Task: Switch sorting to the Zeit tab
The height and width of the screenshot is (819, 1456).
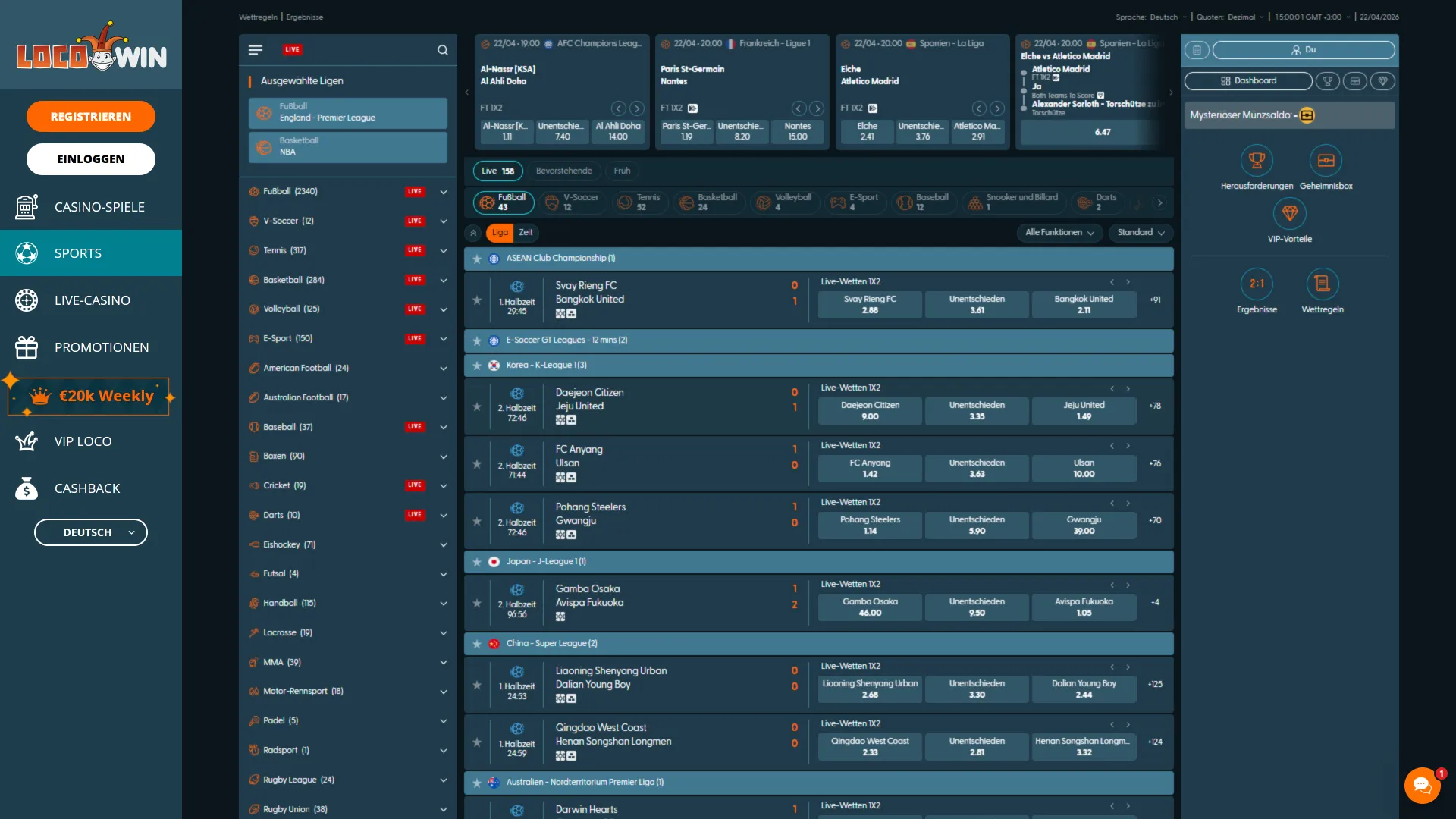Action: tap(526, 233)
